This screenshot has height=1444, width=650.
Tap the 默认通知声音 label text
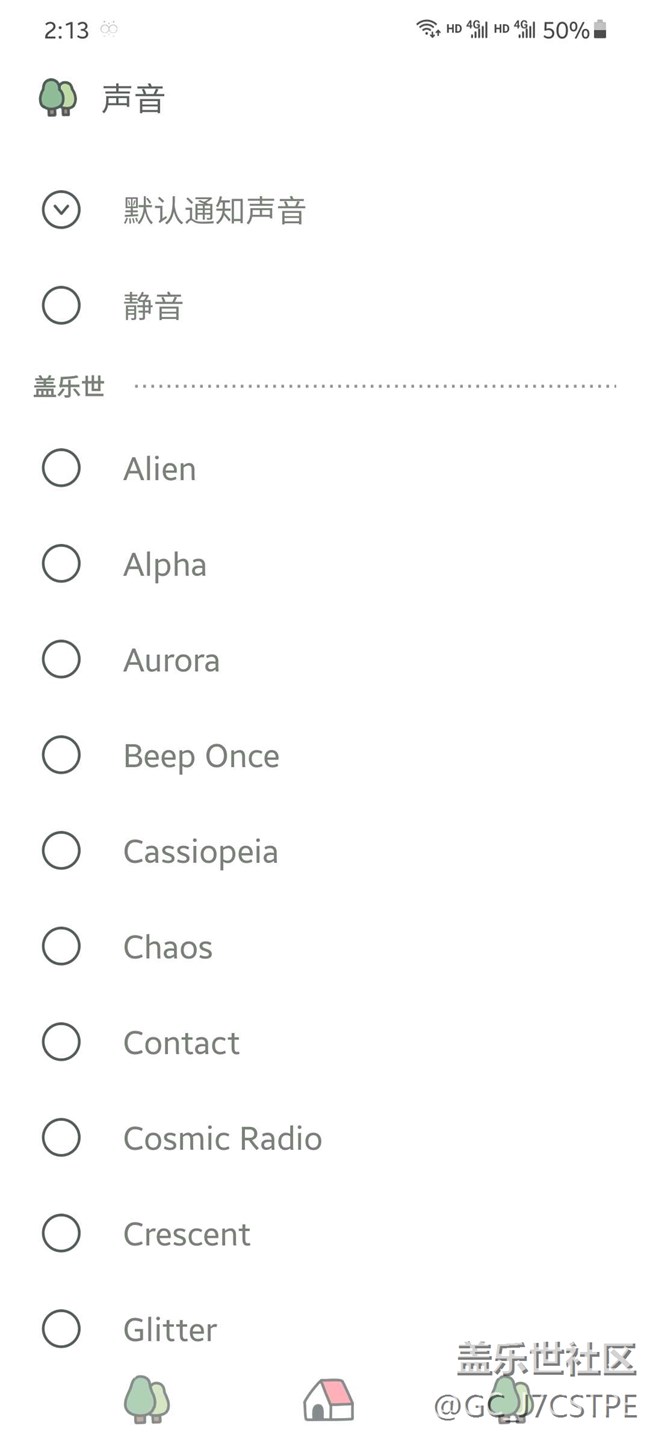(x=215, y=210)
